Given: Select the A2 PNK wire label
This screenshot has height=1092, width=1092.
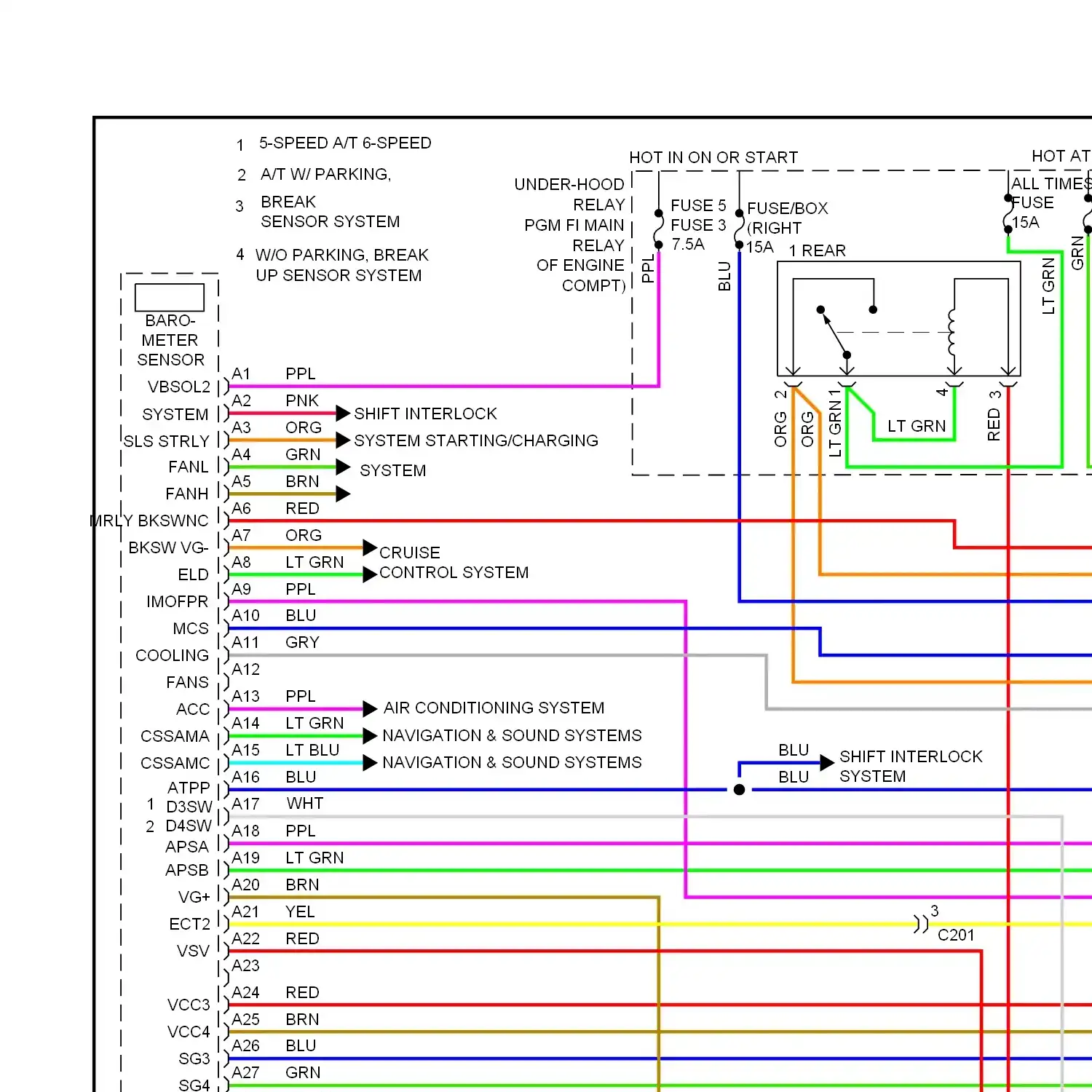Looking at the screenshot, I should coord(302,401).
